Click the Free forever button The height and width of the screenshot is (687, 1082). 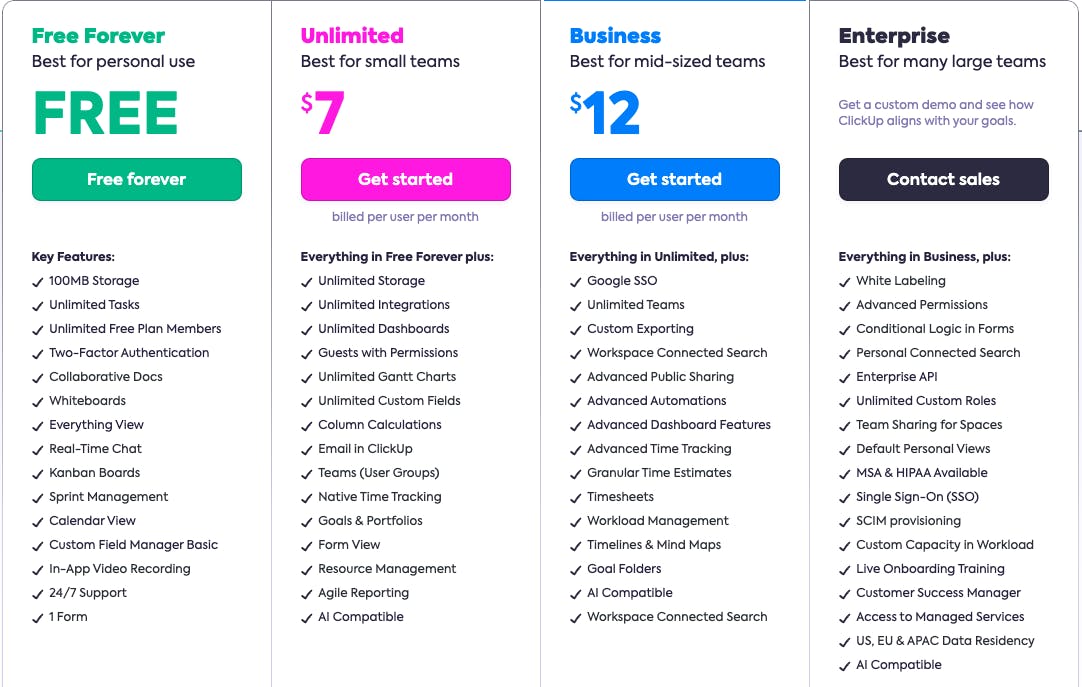[136, 179]
